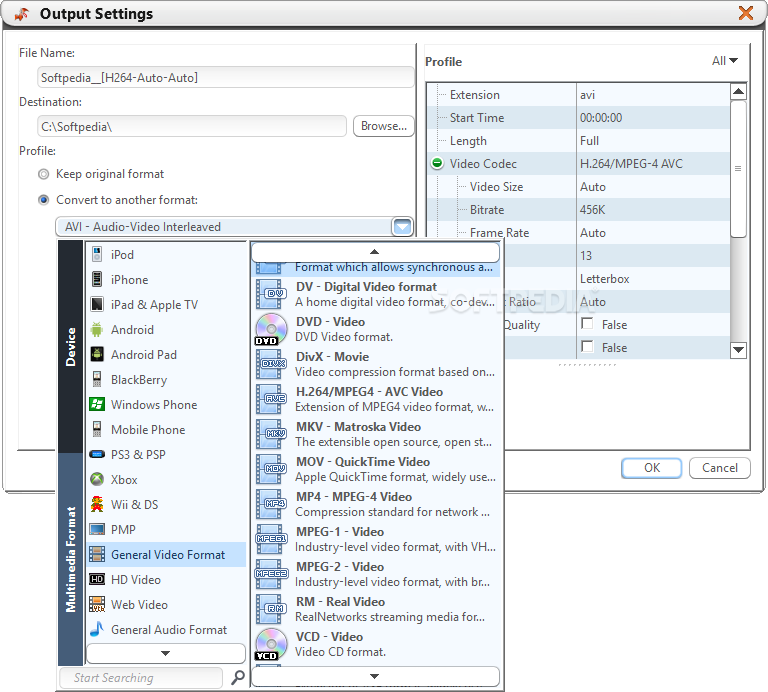Select Keep original format radio button
The image size is (768, 692).
click(44, 174)
